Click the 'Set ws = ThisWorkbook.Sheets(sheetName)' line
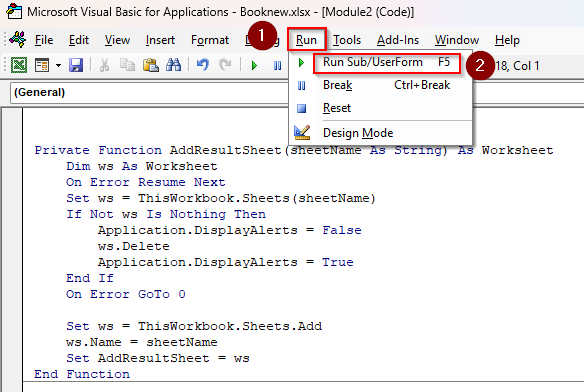 [221, 198]
